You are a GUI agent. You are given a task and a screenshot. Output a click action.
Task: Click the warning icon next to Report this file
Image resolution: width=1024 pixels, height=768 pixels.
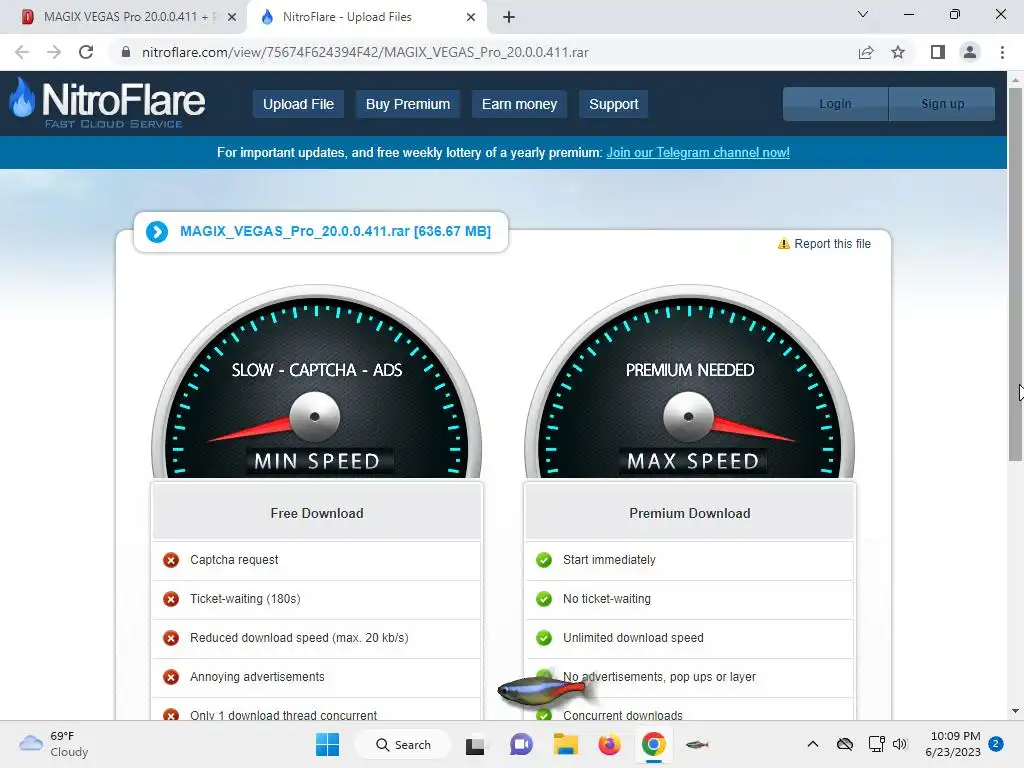pos(784,244)
